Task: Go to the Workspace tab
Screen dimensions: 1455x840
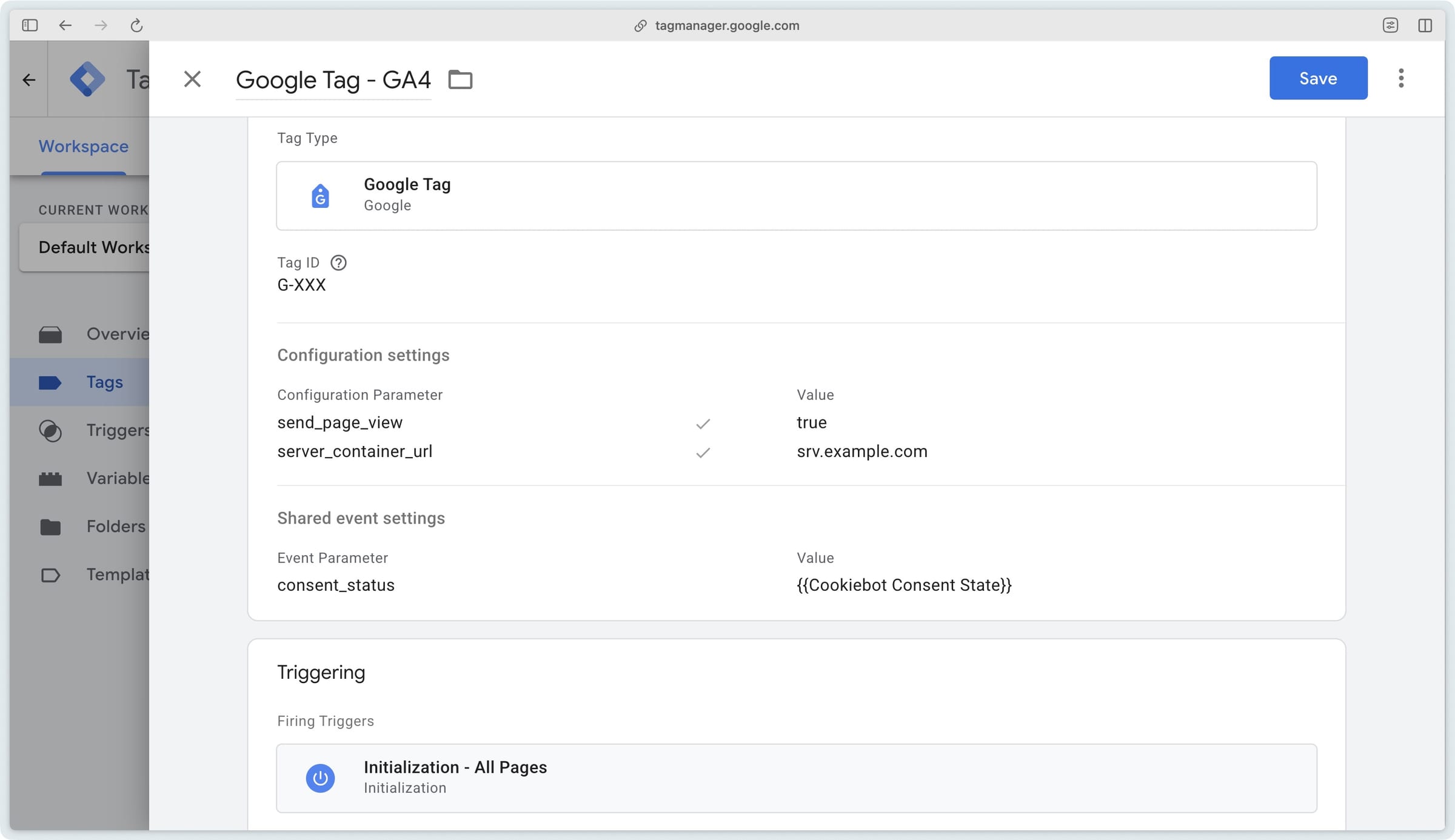Action: click(x=84, y=146)
